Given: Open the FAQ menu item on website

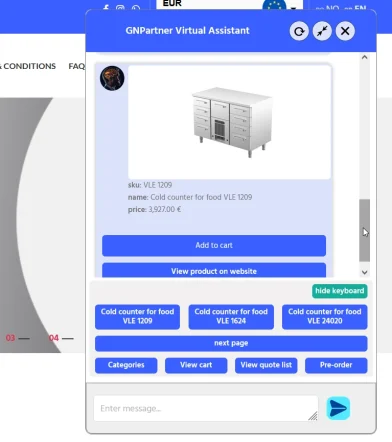Looking at the screenshot, I should (x=77, y=66).
